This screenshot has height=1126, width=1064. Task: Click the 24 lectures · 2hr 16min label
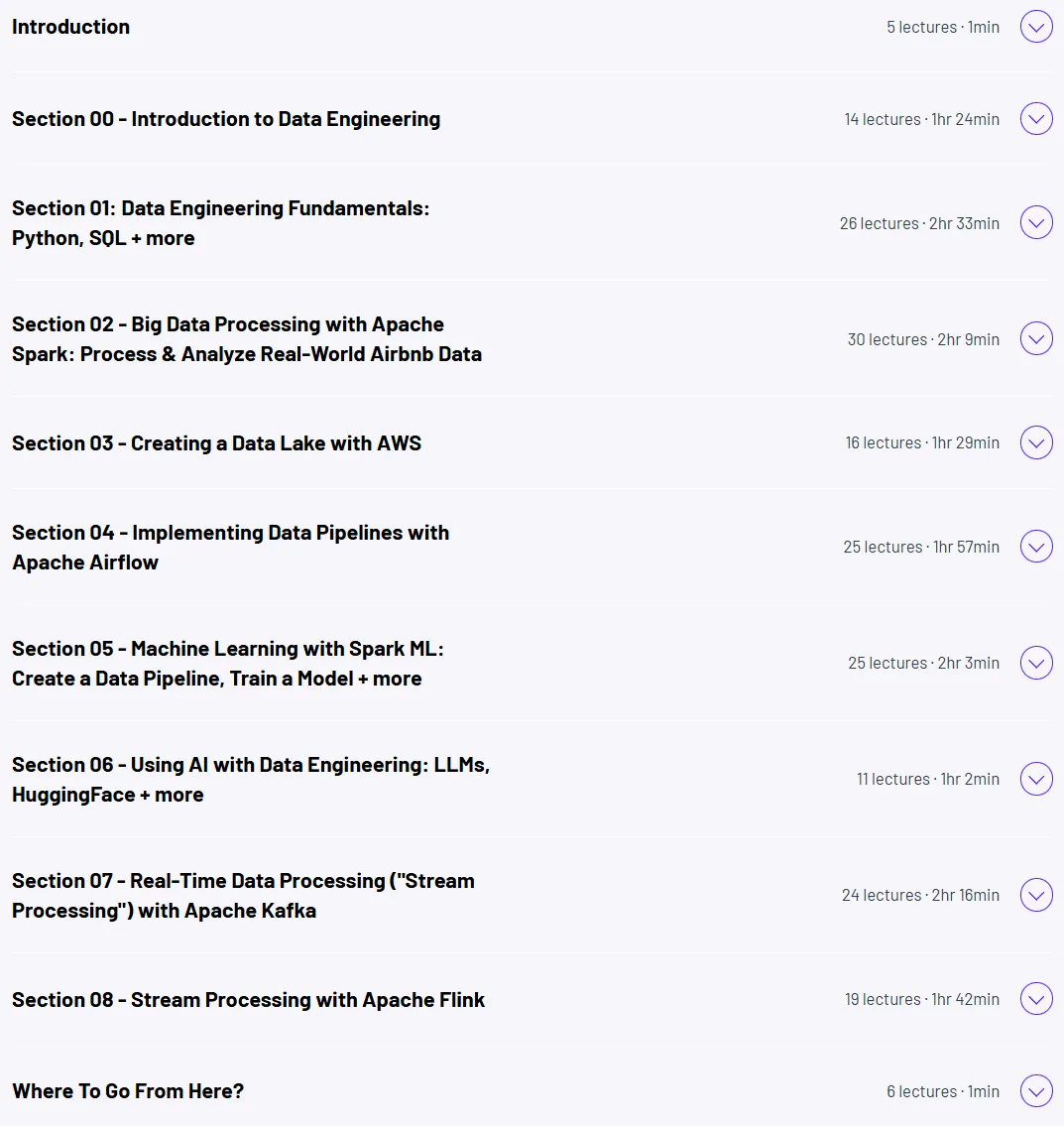pos(920,895)
